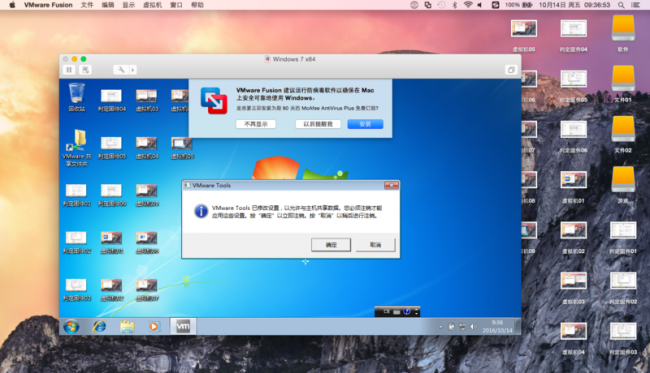This screenshot has width=650, height=373.
Task: Select the 文件02 drive on Mac desktop
Action: (623, 134)
